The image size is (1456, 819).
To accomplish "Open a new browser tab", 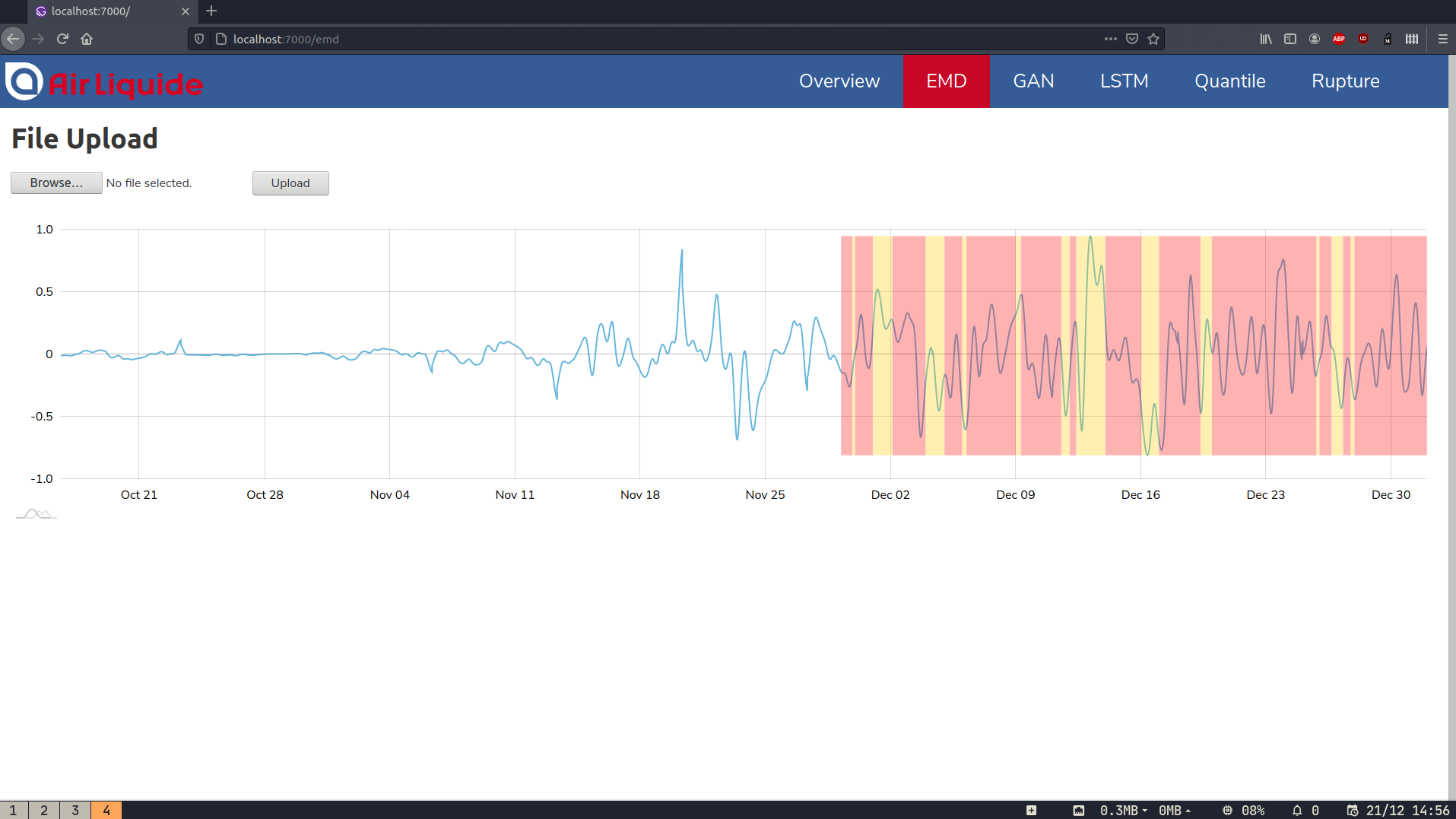I will (211, 11).
